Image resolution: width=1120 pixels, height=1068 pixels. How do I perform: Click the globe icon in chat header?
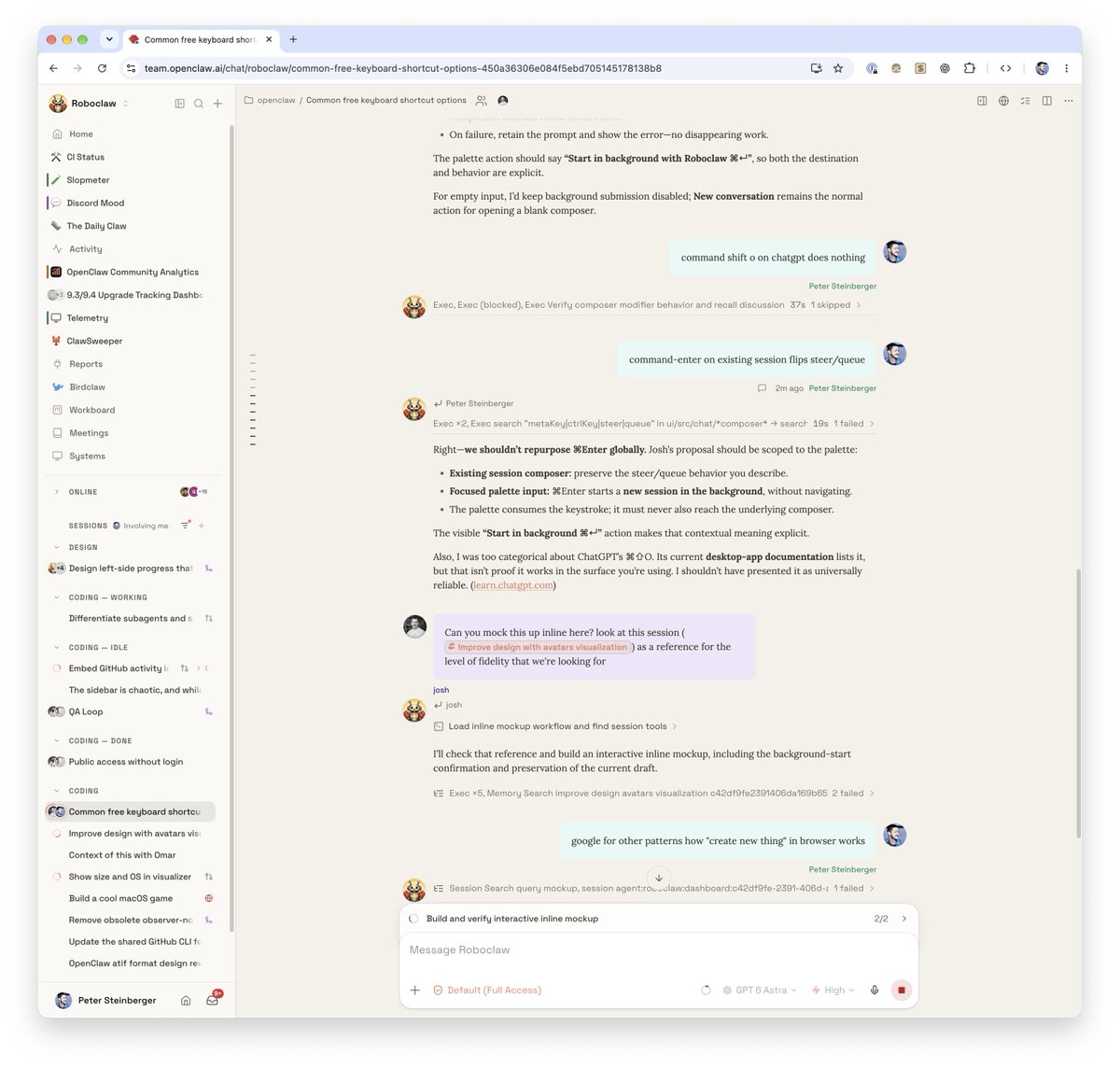[1003, 101]
